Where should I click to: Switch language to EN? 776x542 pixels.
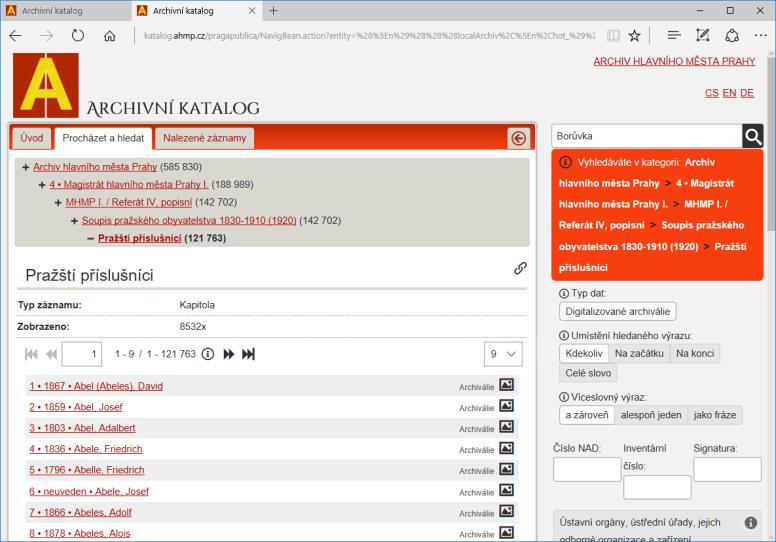click(x=729, y=93)
